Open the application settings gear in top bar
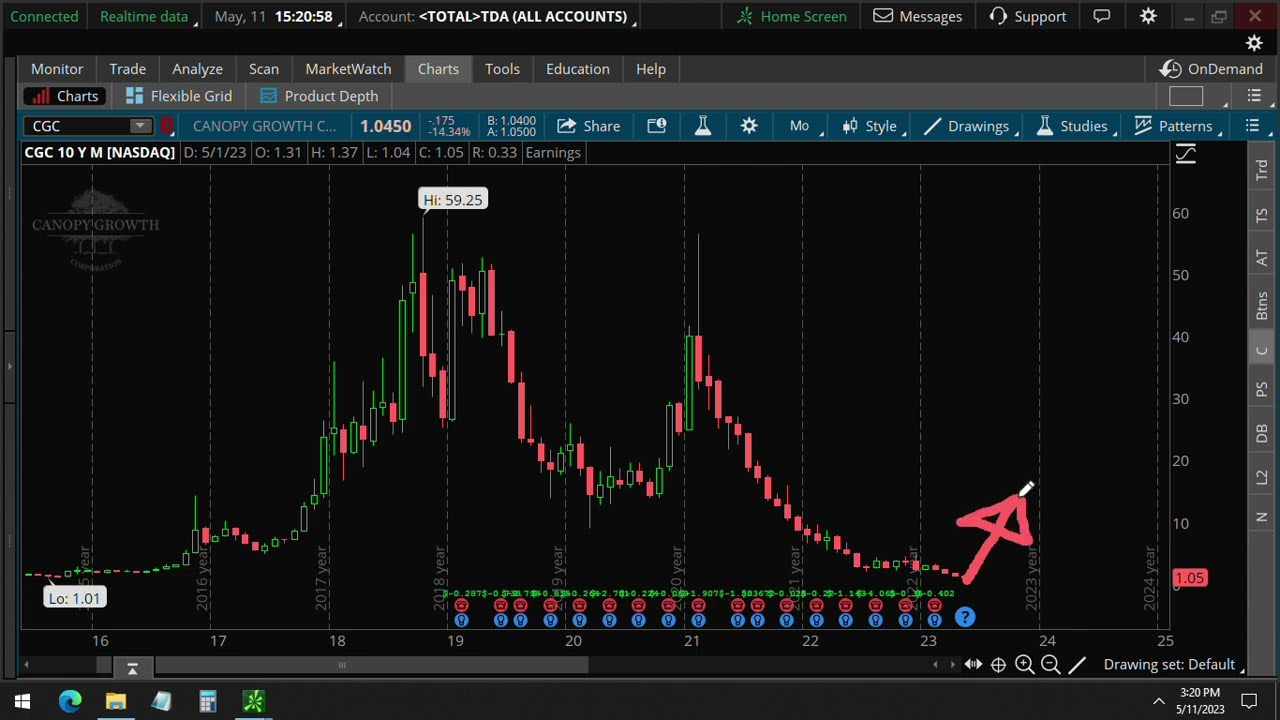 coord(1148,16)
